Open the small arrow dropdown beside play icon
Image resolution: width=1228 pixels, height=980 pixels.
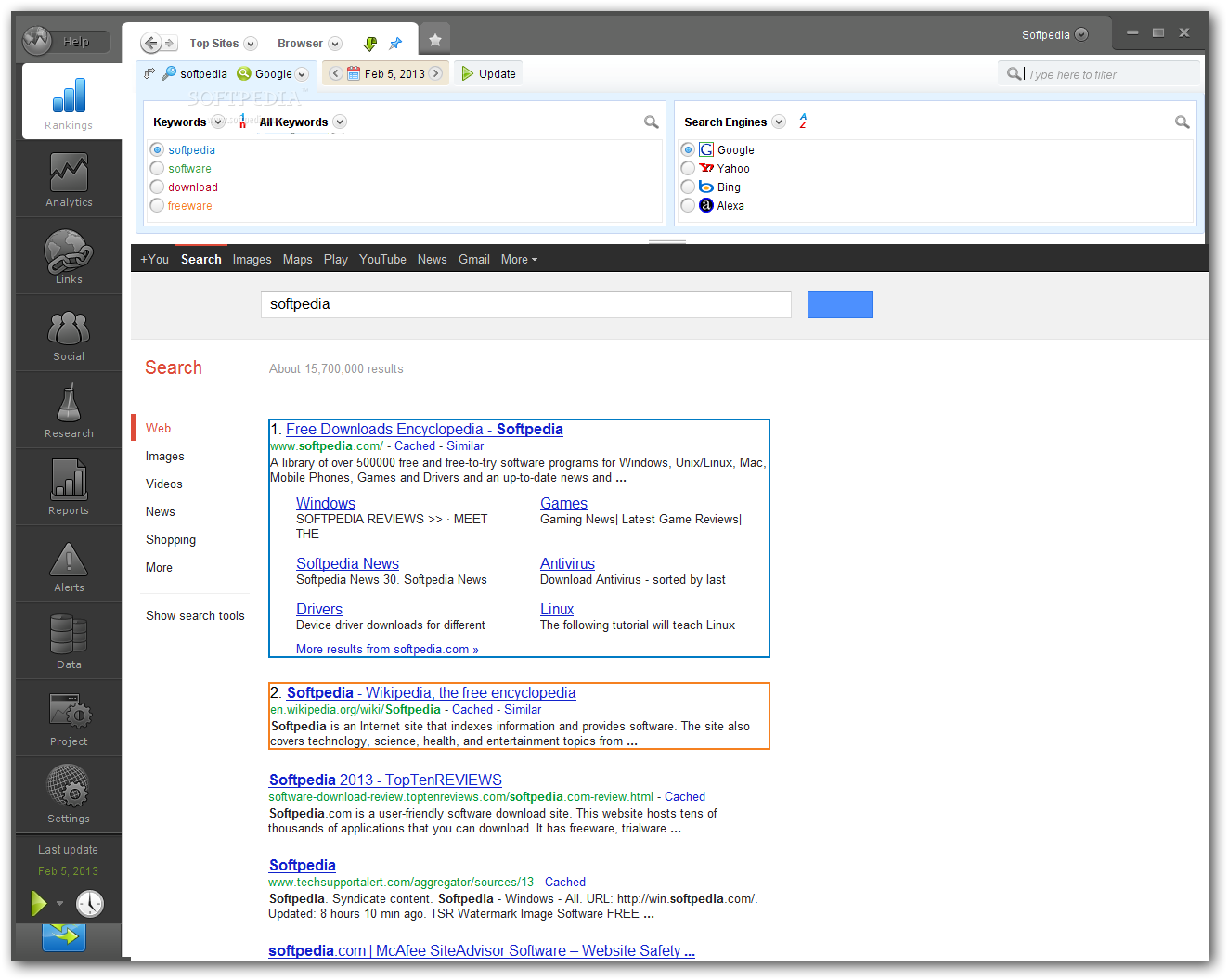59,903
